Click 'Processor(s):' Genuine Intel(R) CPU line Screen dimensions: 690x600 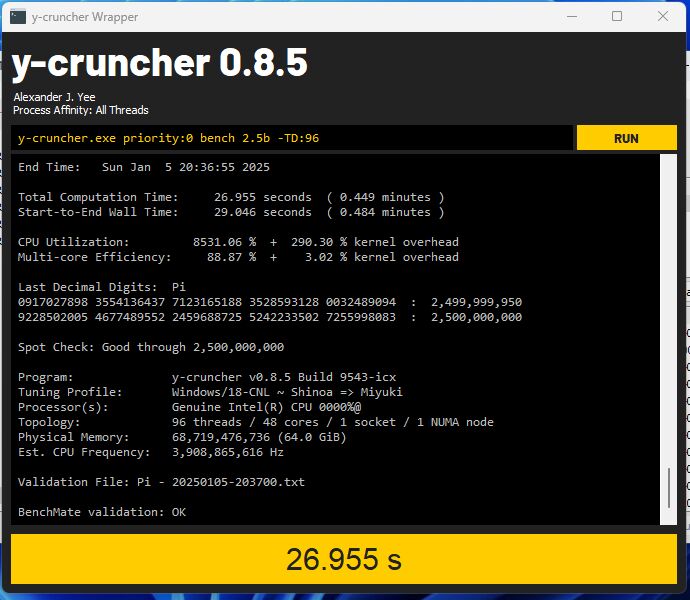click(x=189, y=407)
